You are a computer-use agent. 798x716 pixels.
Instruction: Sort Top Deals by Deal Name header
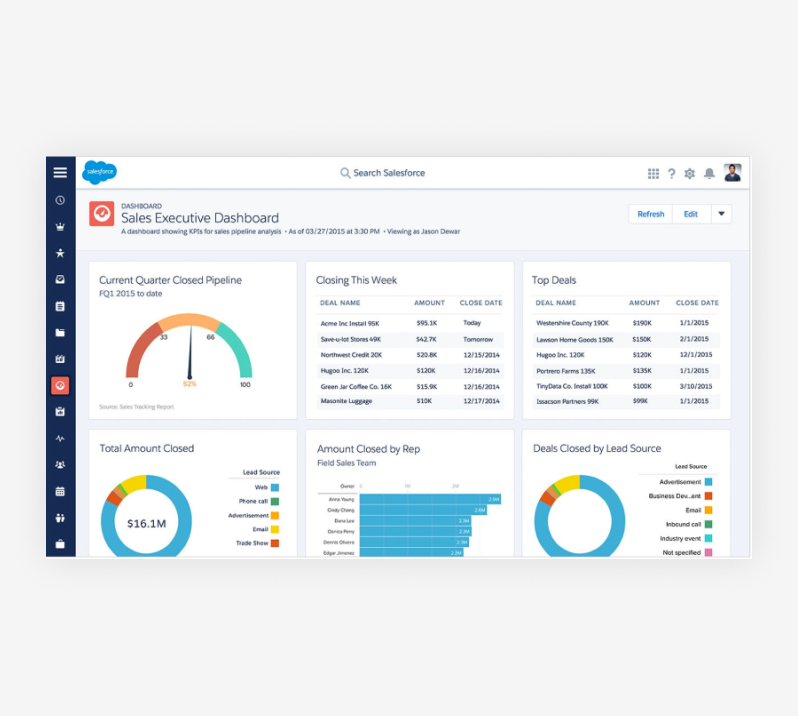pos(556,303)
